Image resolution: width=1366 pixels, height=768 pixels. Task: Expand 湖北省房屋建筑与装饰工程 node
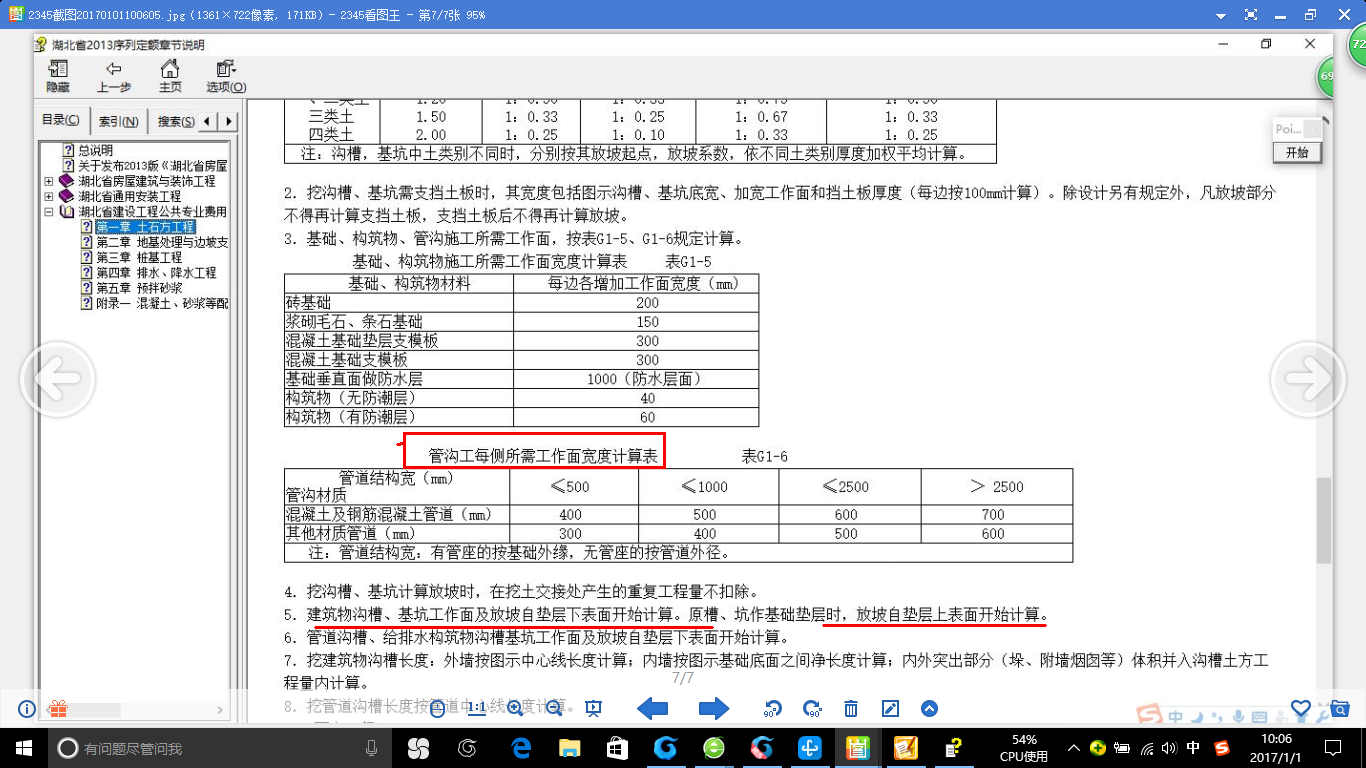pyautogui.click(x=49, y=182)
